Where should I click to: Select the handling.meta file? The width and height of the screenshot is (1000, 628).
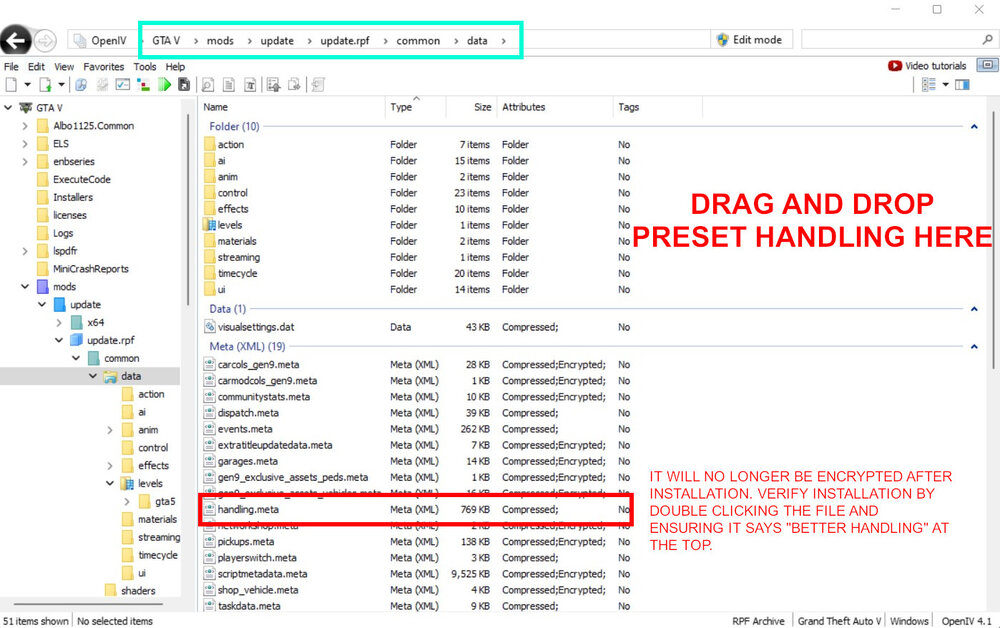click(x=248, y=509)
